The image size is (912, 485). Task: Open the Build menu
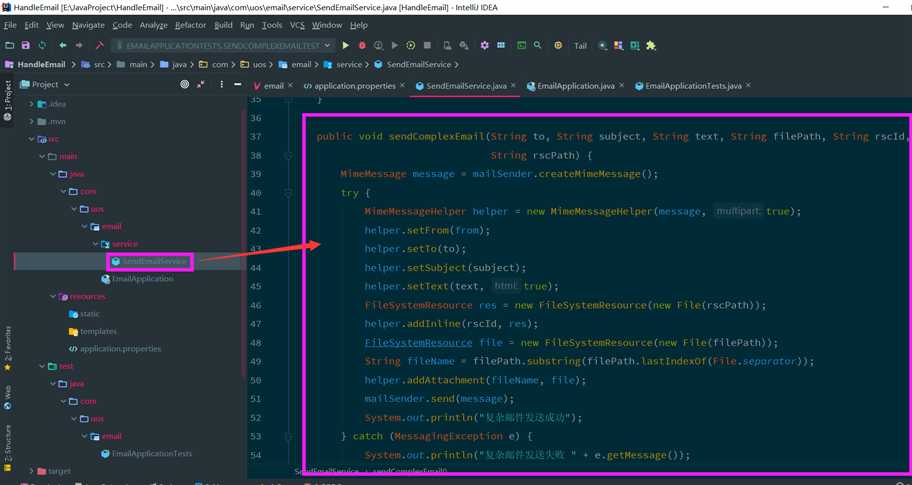tap(223, 25)
